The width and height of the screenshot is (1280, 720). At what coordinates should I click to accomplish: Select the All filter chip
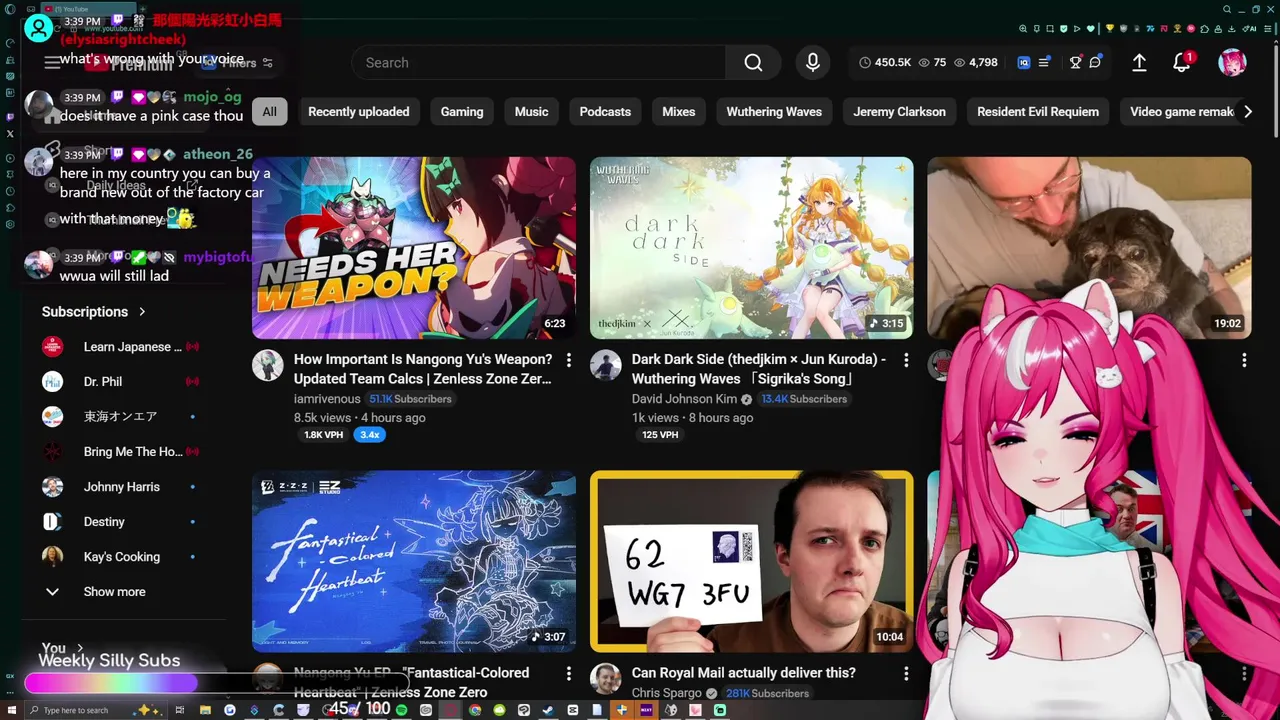[270, 112]
